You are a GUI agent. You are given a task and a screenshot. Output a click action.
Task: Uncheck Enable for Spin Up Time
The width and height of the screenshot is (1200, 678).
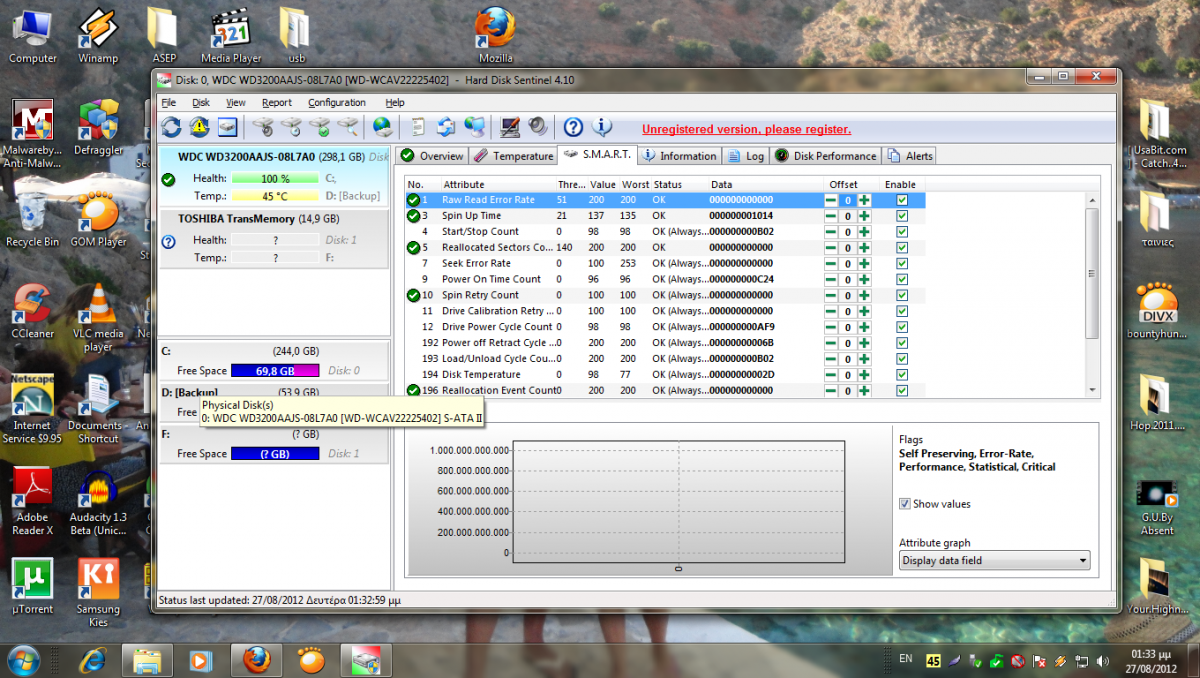click(x=902, y=216)
